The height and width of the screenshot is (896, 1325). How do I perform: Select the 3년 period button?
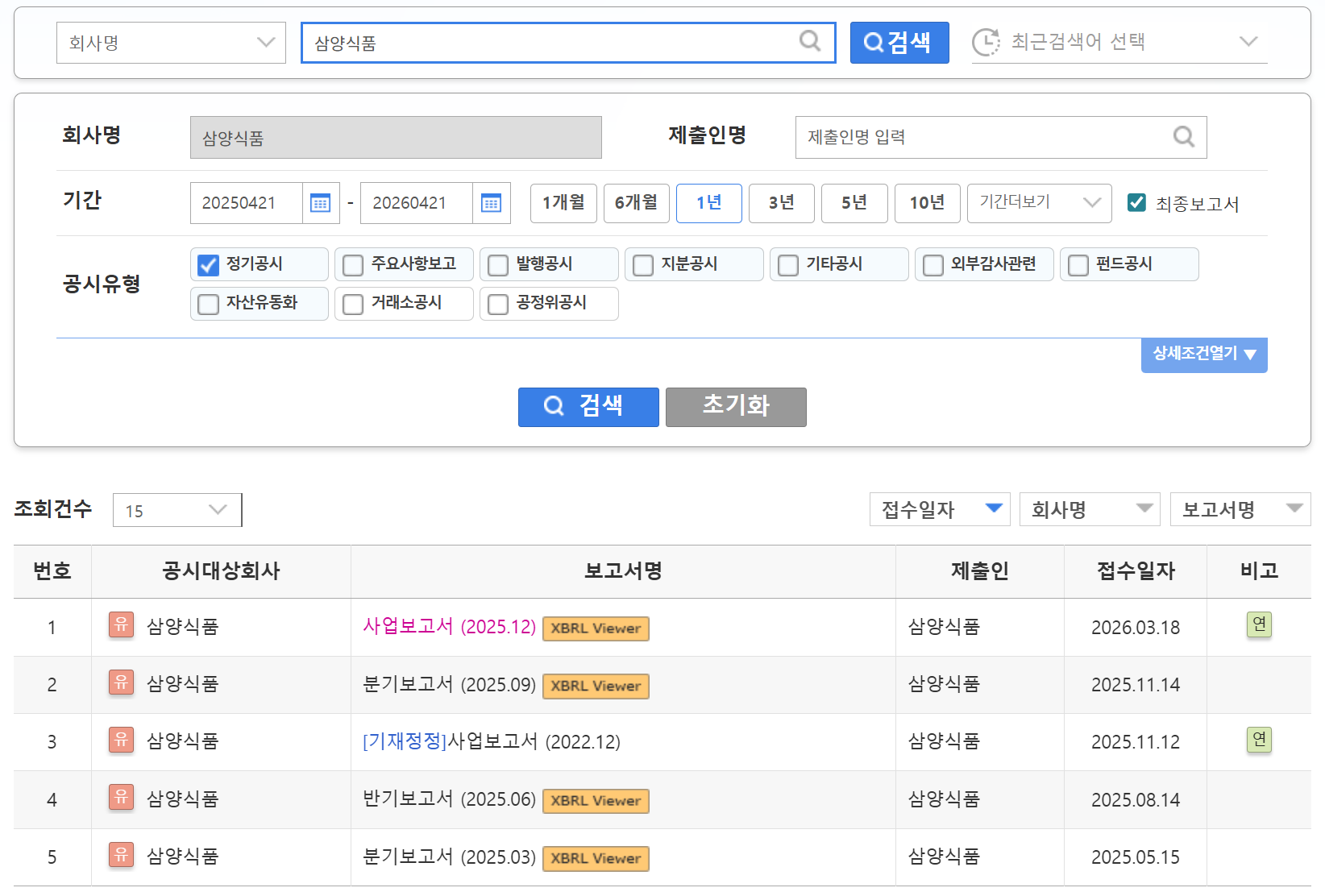click(782, 203)
